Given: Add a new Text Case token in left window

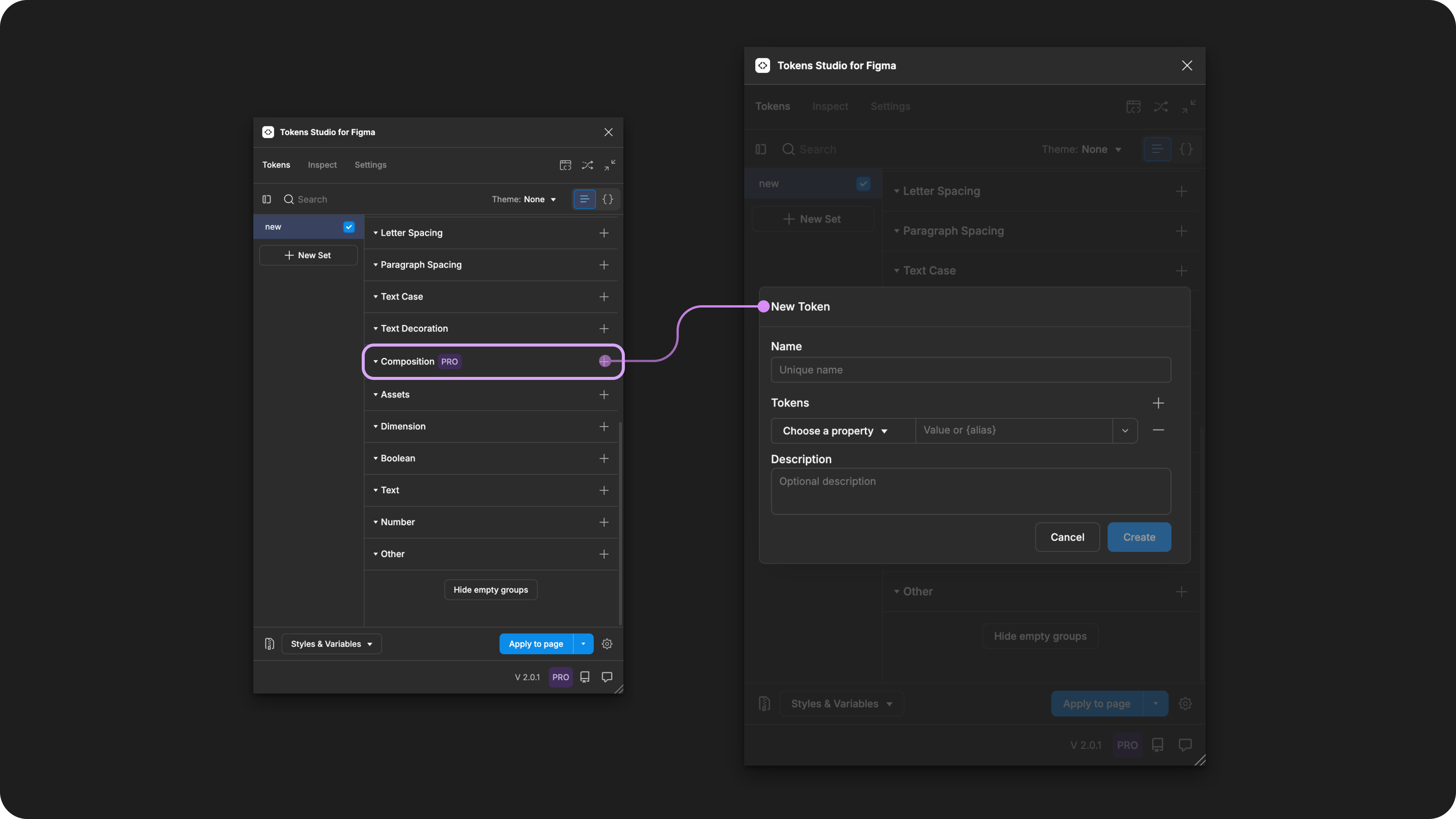Looking at the screenshot, I should (604, 297).
